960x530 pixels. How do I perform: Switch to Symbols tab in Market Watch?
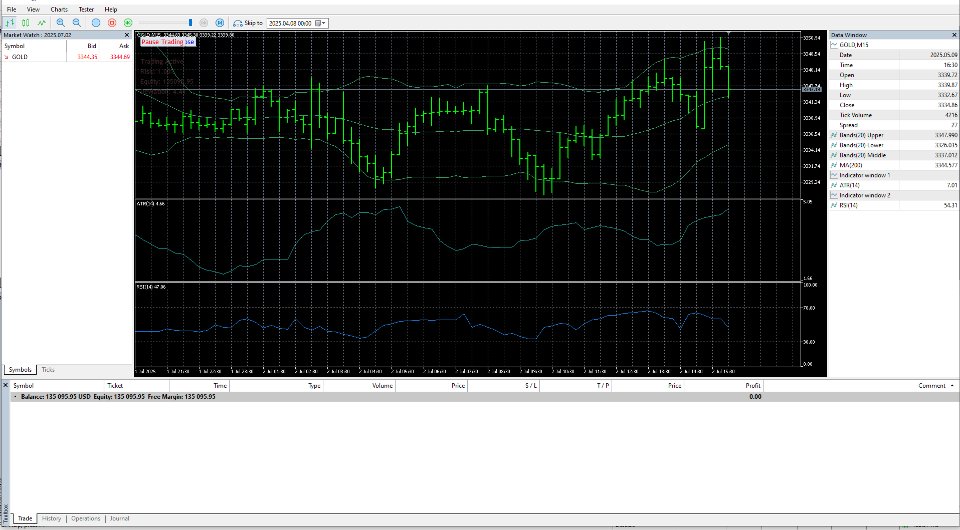tap(20, 370)
